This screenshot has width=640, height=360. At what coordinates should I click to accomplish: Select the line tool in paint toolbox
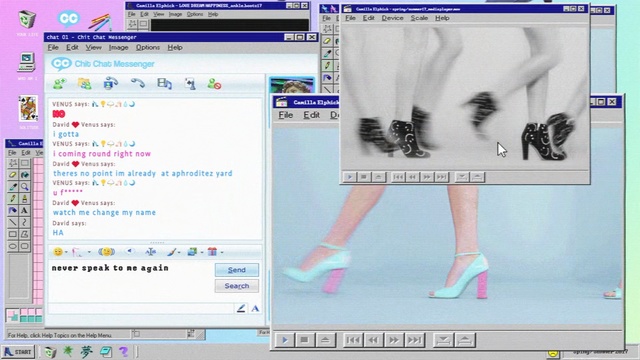coord(13,222)
